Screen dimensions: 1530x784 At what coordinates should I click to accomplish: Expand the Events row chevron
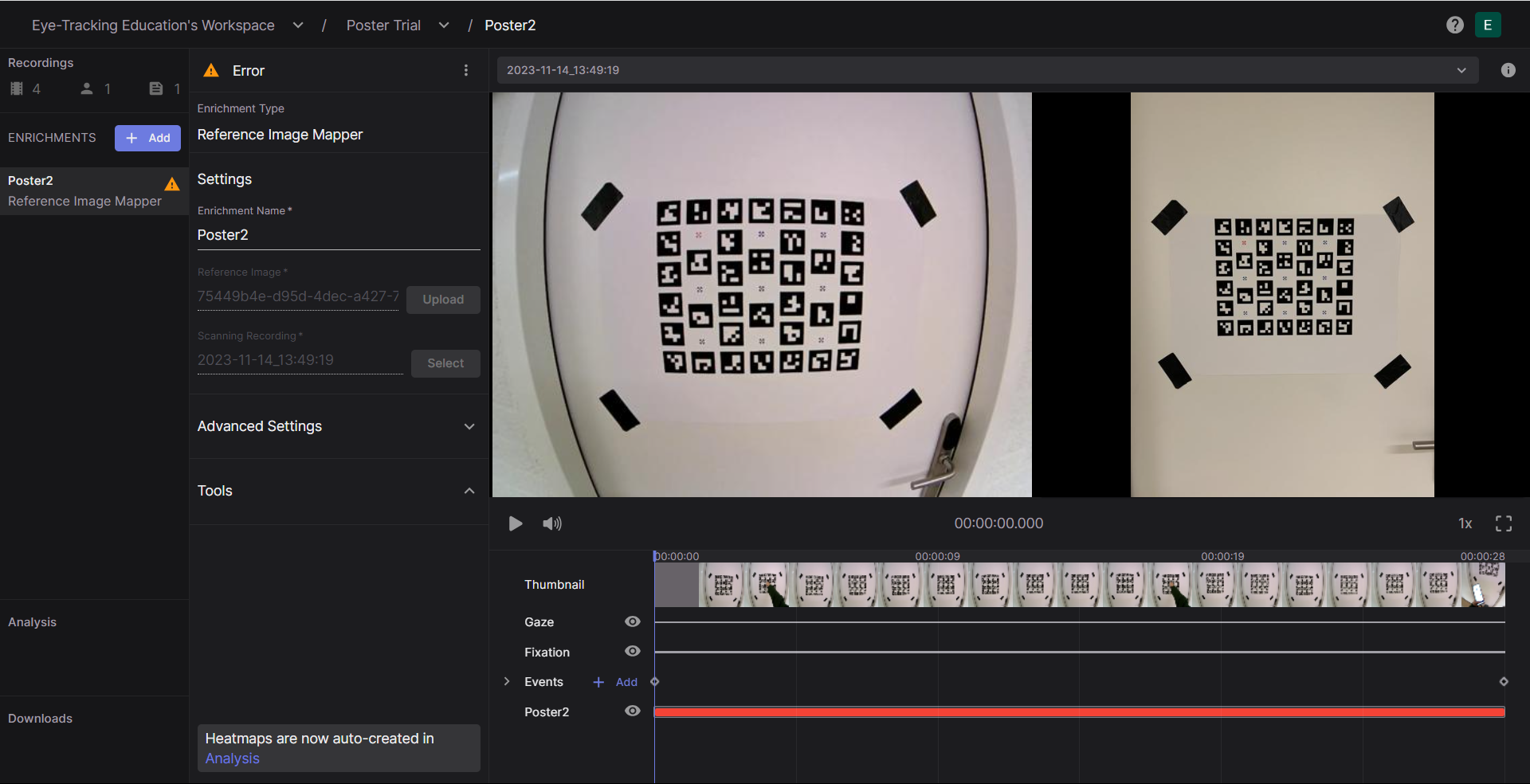tap(507, 682)
